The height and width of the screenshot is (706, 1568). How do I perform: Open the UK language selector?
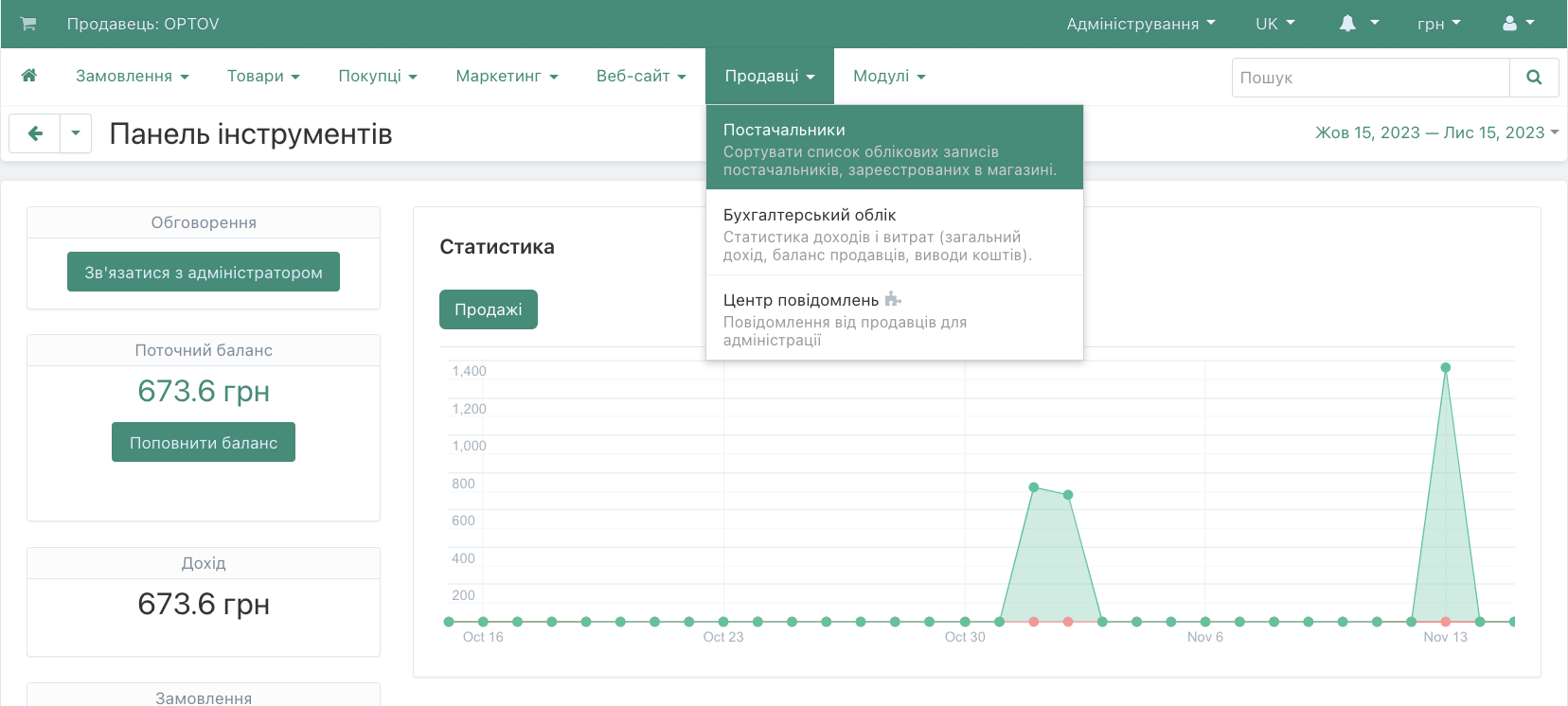pyautogui.click(x=1274, y=24)
